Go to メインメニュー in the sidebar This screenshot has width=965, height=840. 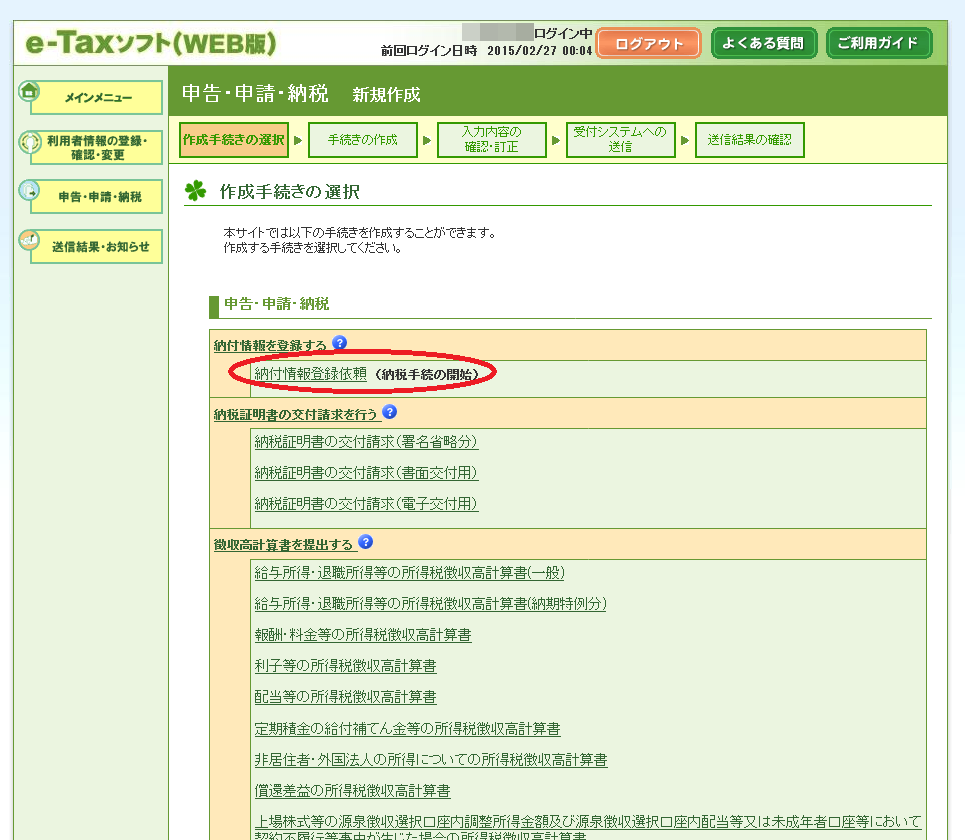coord(98,98)
